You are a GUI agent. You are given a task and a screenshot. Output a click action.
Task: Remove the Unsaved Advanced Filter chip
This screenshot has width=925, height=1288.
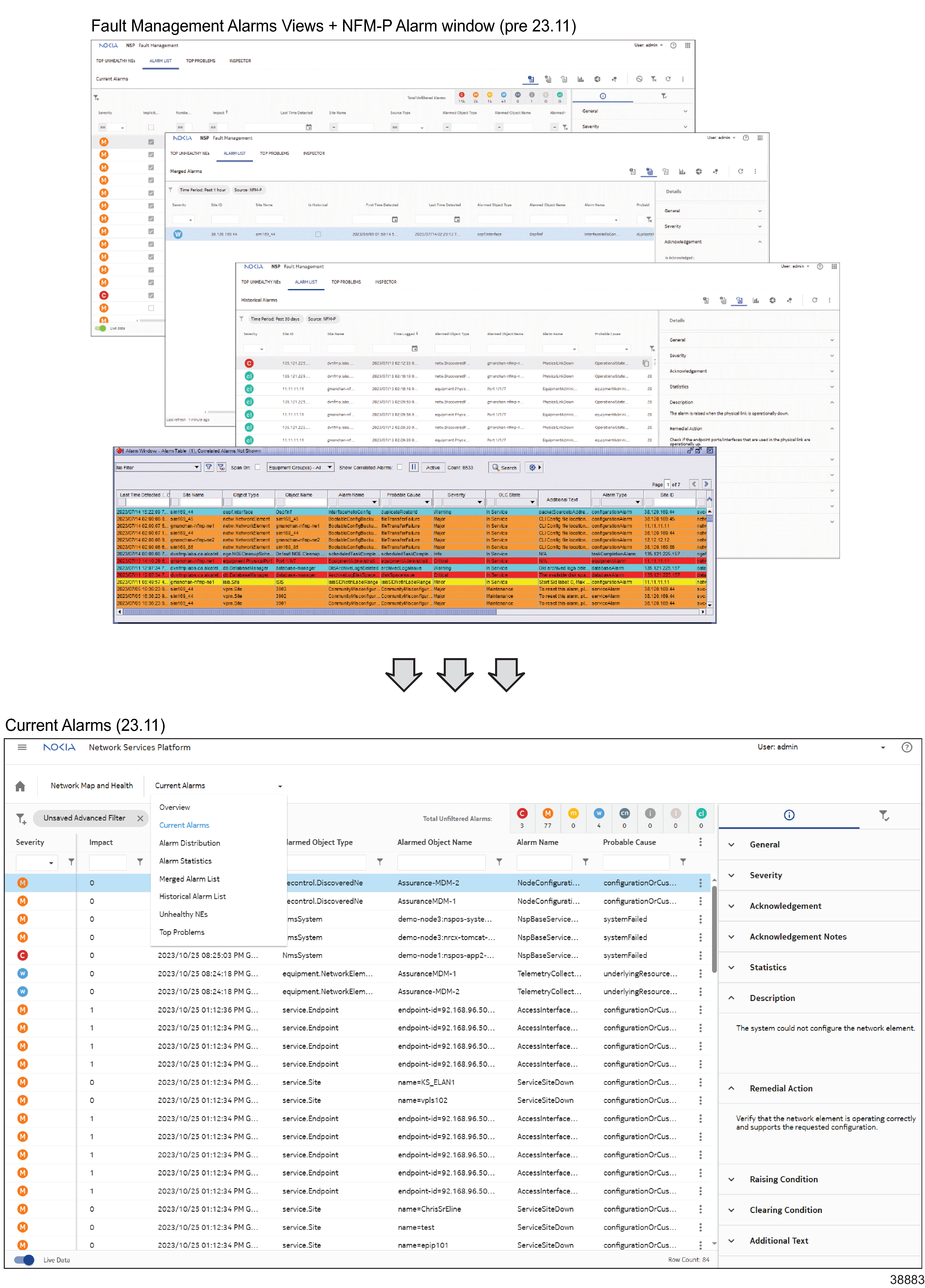[140, 818]
